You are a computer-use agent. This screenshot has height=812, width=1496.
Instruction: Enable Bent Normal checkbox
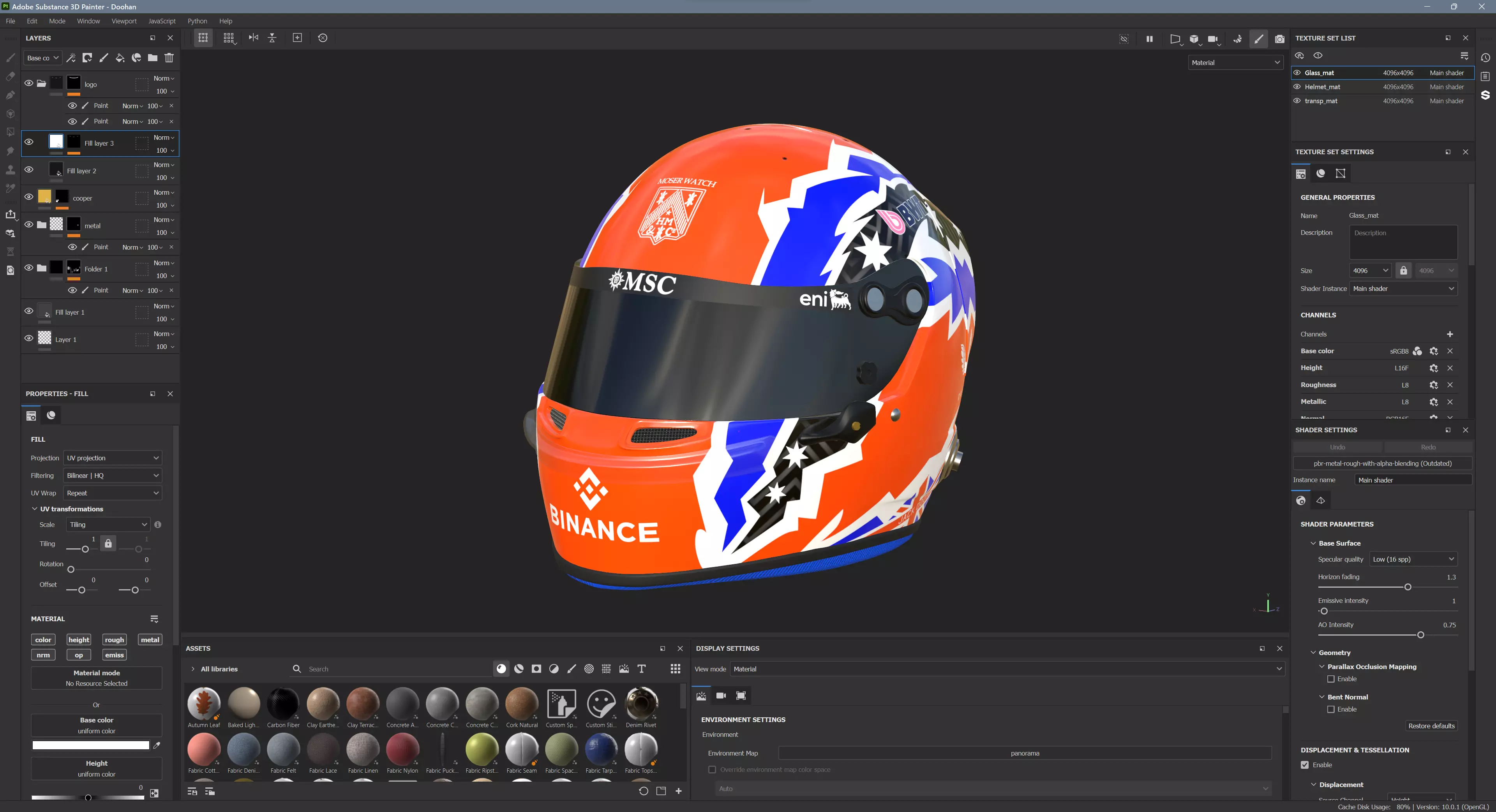point(1330,709)
